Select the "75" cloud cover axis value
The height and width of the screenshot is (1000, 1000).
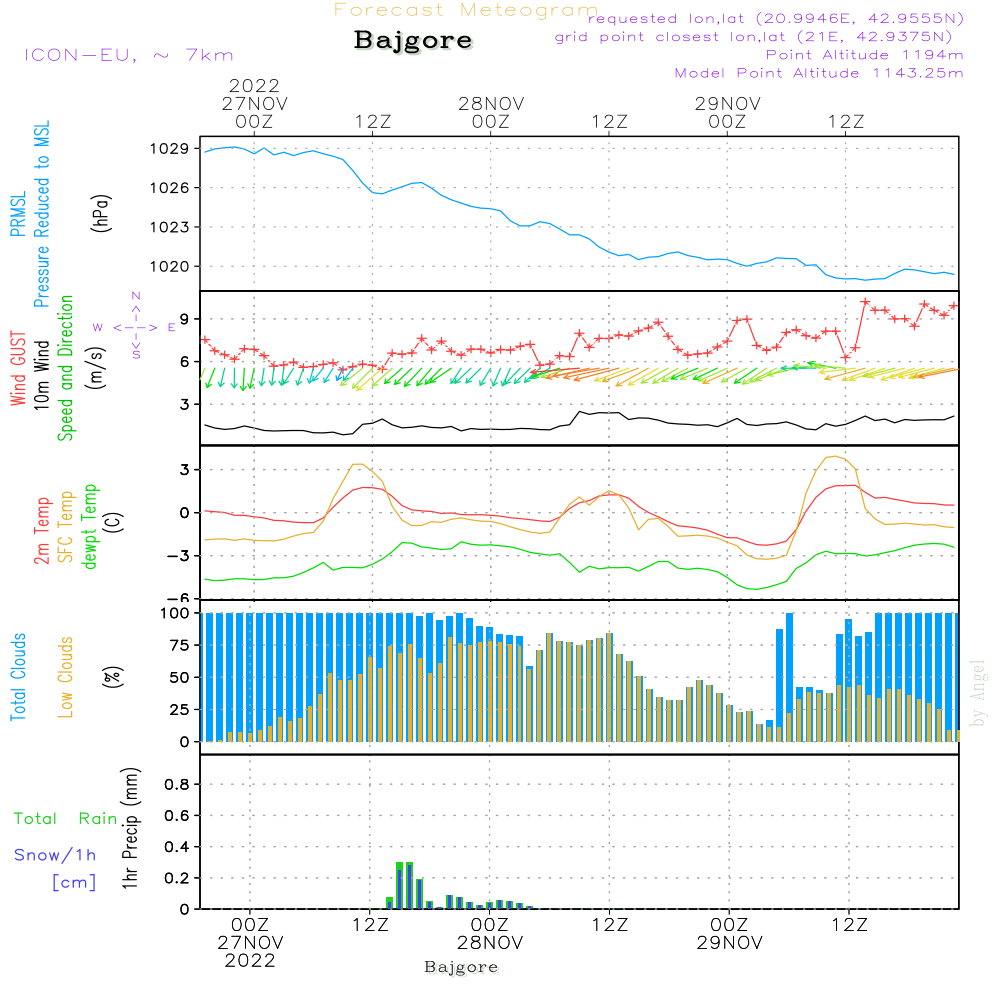tap(180, 645)
